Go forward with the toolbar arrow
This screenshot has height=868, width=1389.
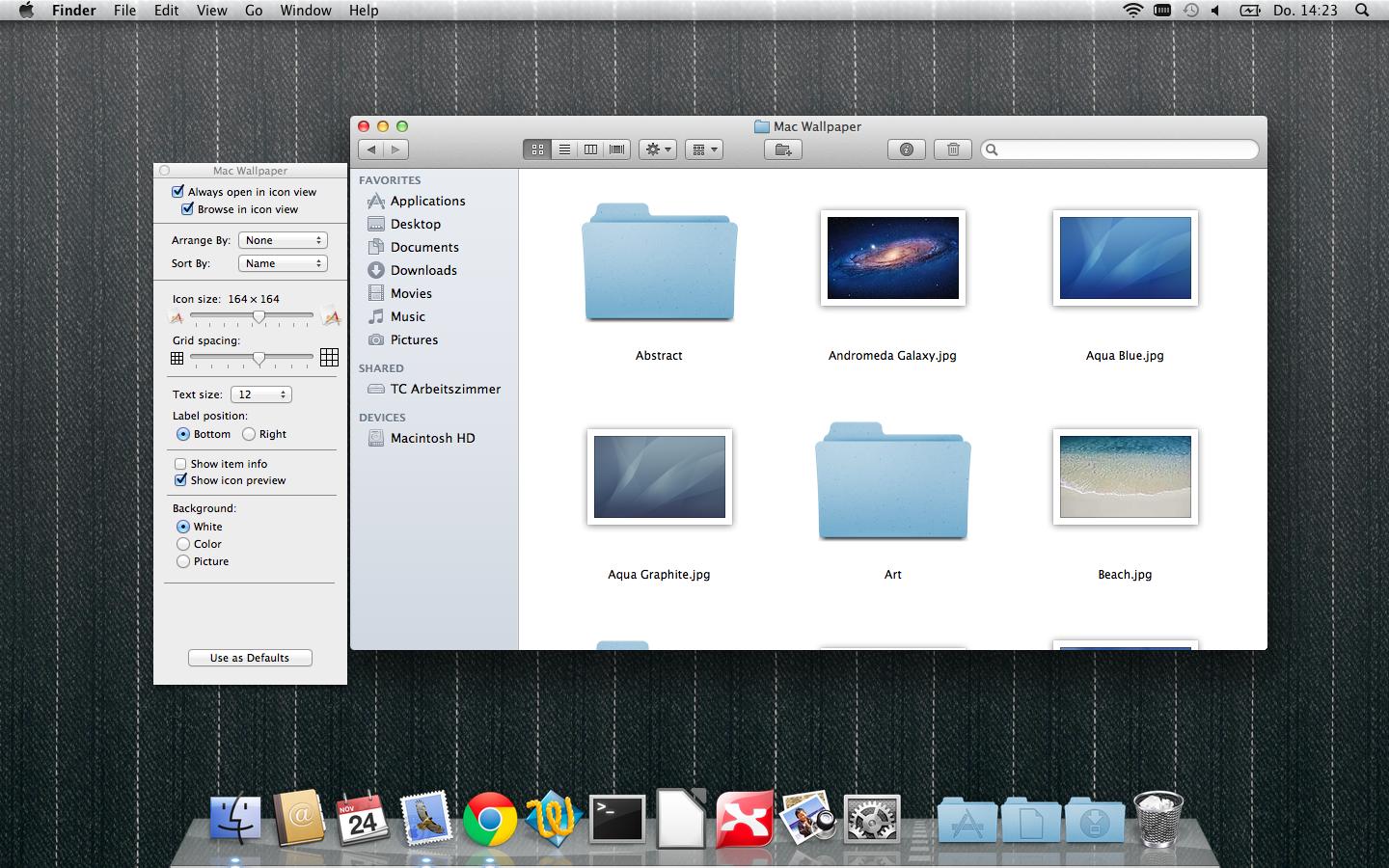(x=396, y=149)
